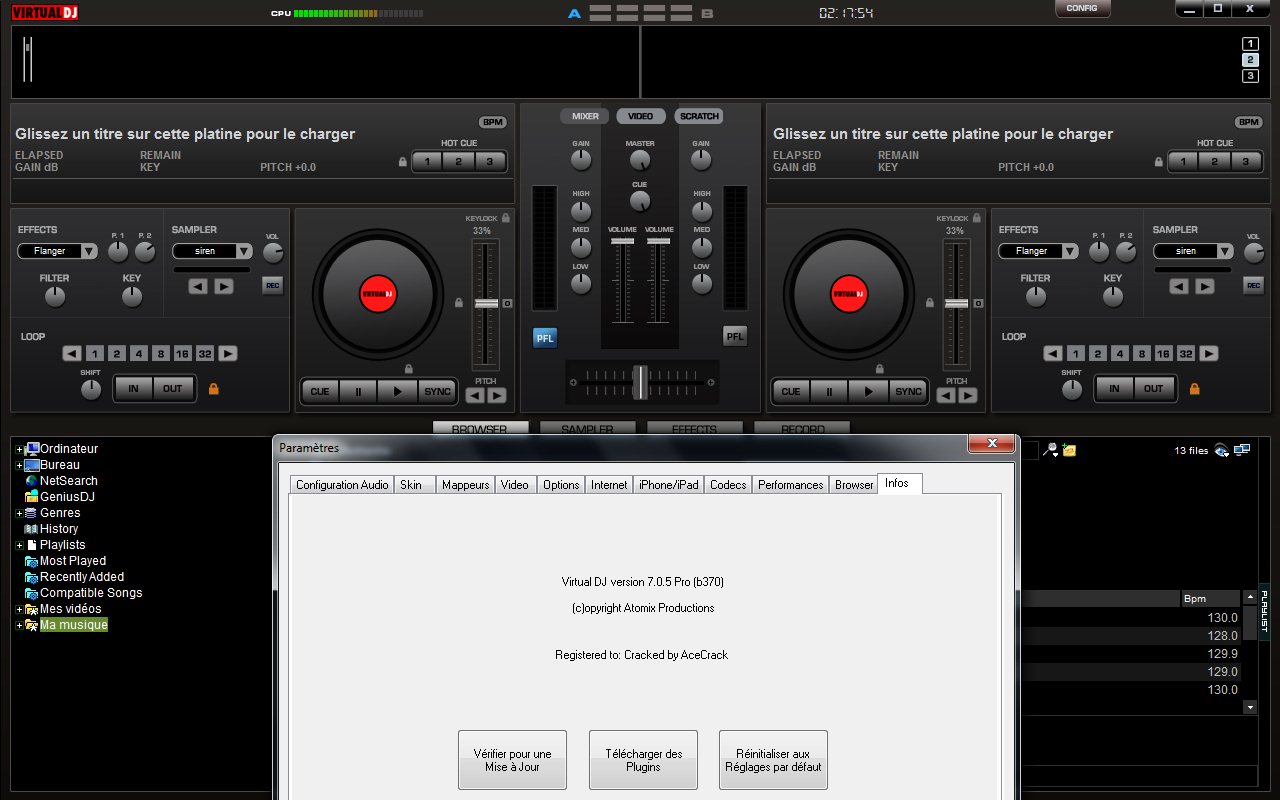Go to next sample on left sampler
This screenshot has height=800, width=1280.
(223, 286)
